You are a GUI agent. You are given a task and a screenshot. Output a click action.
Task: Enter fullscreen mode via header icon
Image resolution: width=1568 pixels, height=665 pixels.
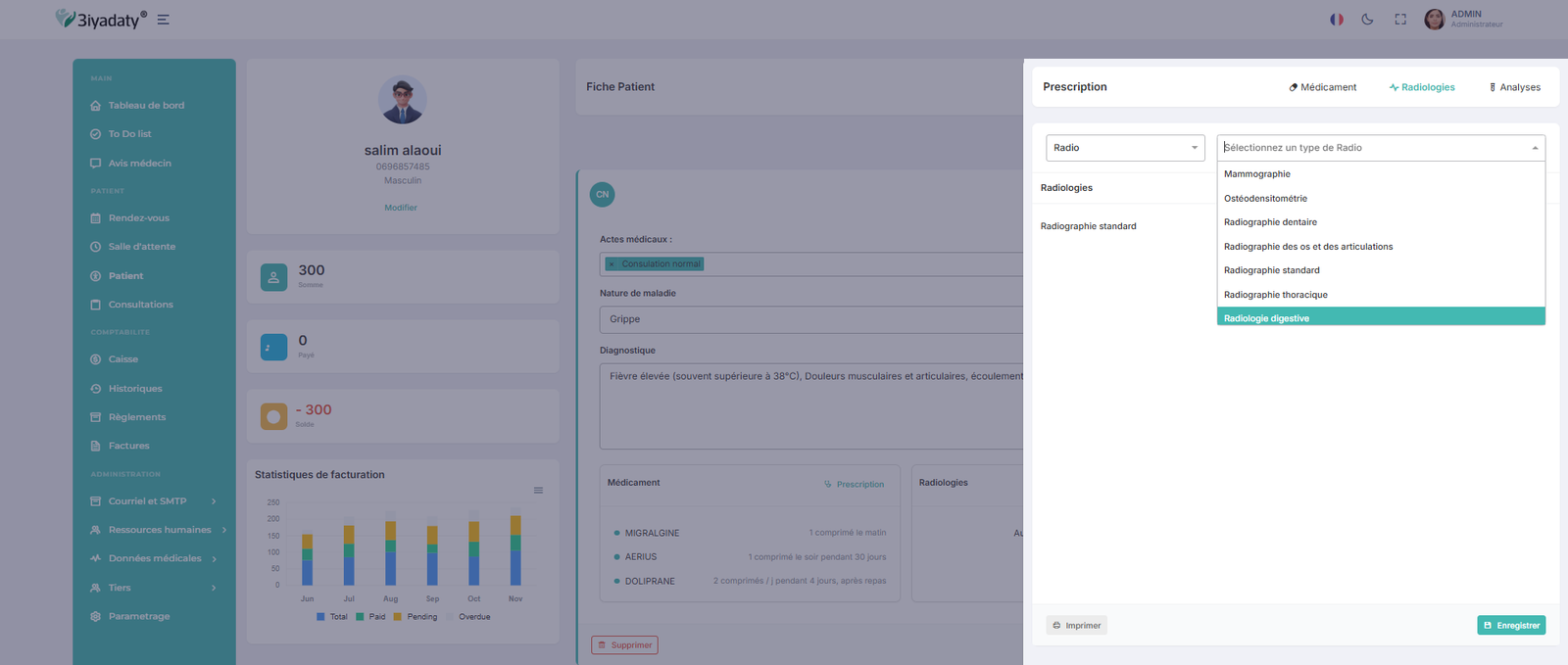(x=1400, y=20)
